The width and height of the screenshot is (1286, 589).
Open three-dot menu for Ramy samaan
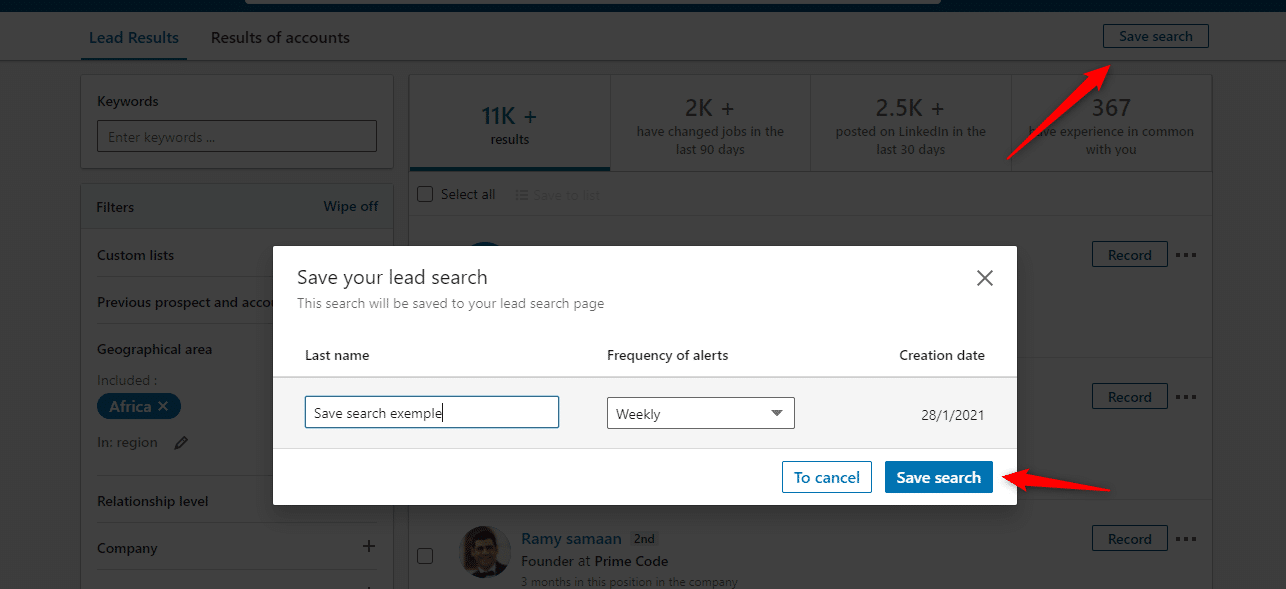point(1186,539)
